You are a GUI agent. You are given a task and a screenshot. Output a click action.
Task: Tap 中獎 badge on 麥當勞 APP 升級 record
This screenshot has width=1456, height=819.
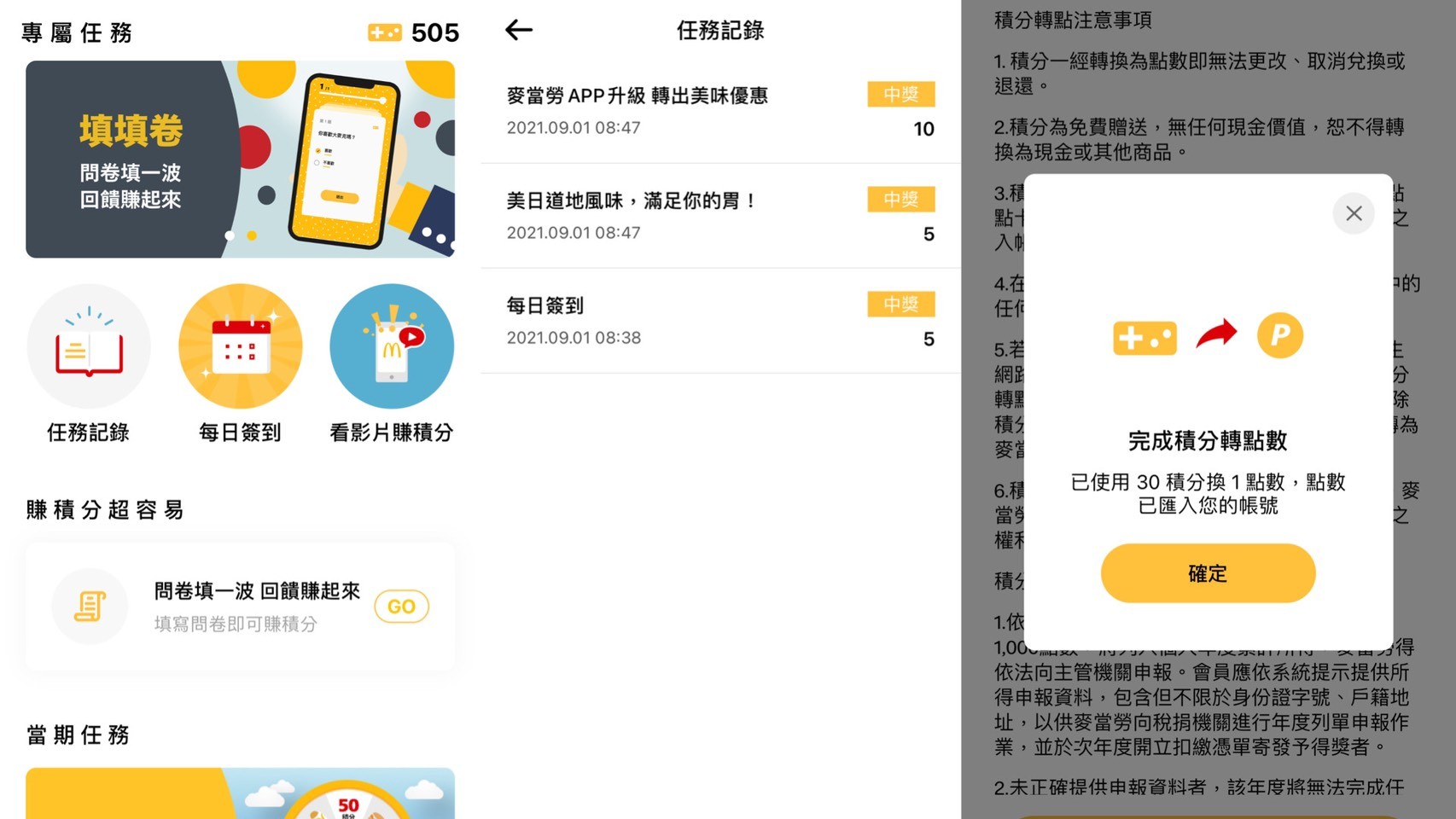click(901, 94)
